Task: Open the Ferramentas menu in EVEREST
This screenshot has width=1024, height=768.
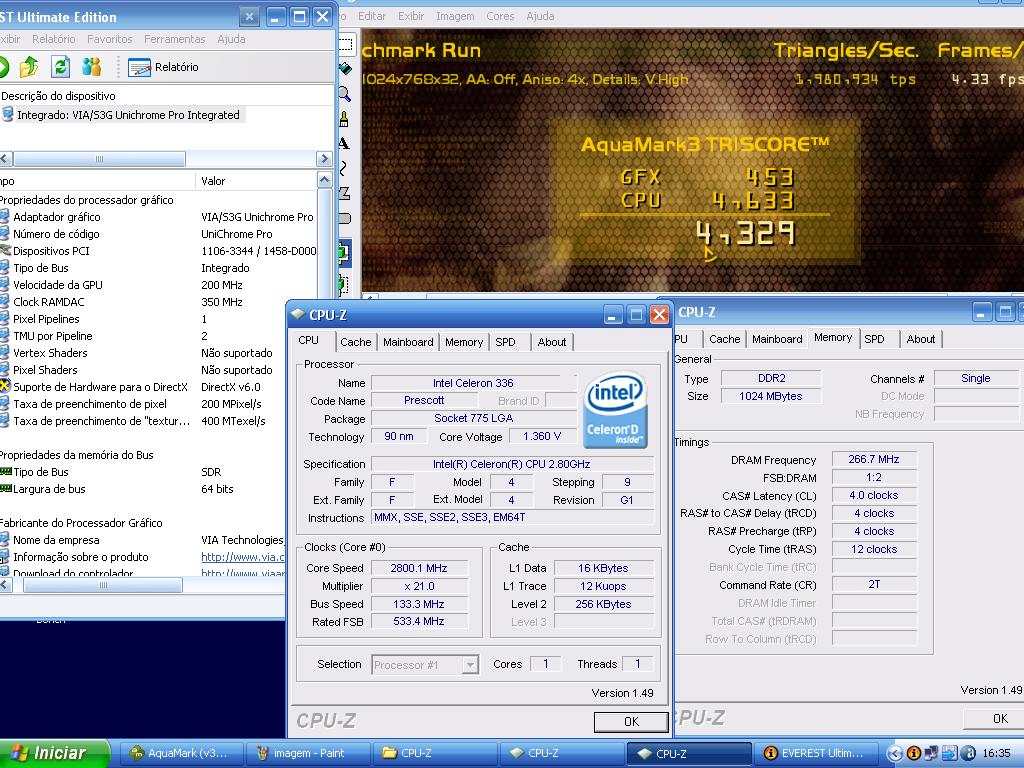Action: point(174,39)
